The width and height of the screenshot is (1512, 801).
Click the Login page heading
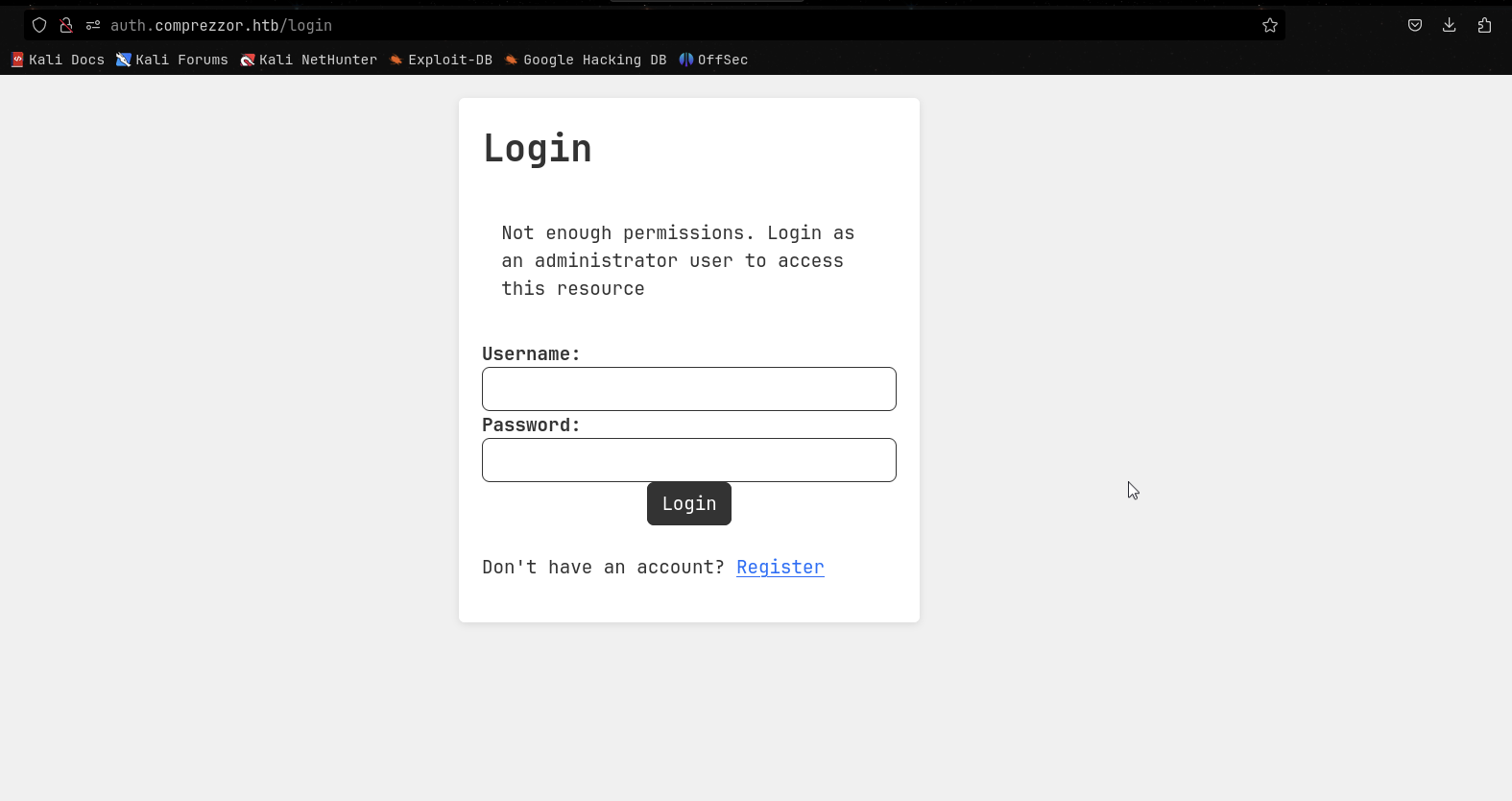538,149
